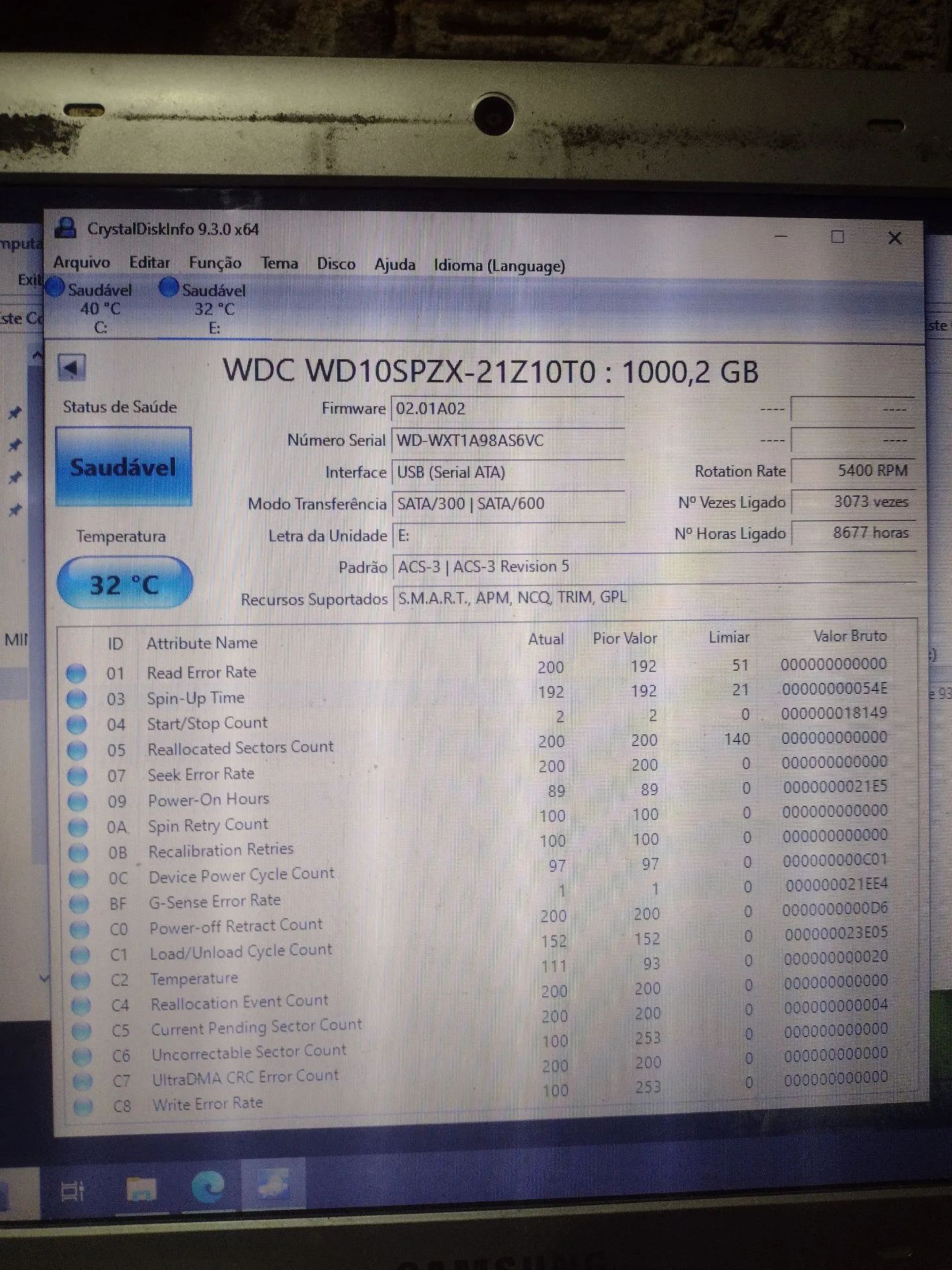The image size is (952, 1270).
Task: Click the Firmware field 02.01A02
Action: tap(508, 409)
